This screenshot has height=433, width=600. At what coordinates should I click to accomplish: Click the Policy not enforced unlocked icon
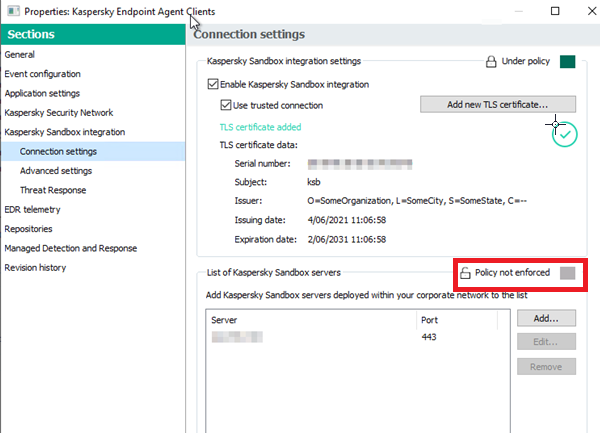(465, 273)
